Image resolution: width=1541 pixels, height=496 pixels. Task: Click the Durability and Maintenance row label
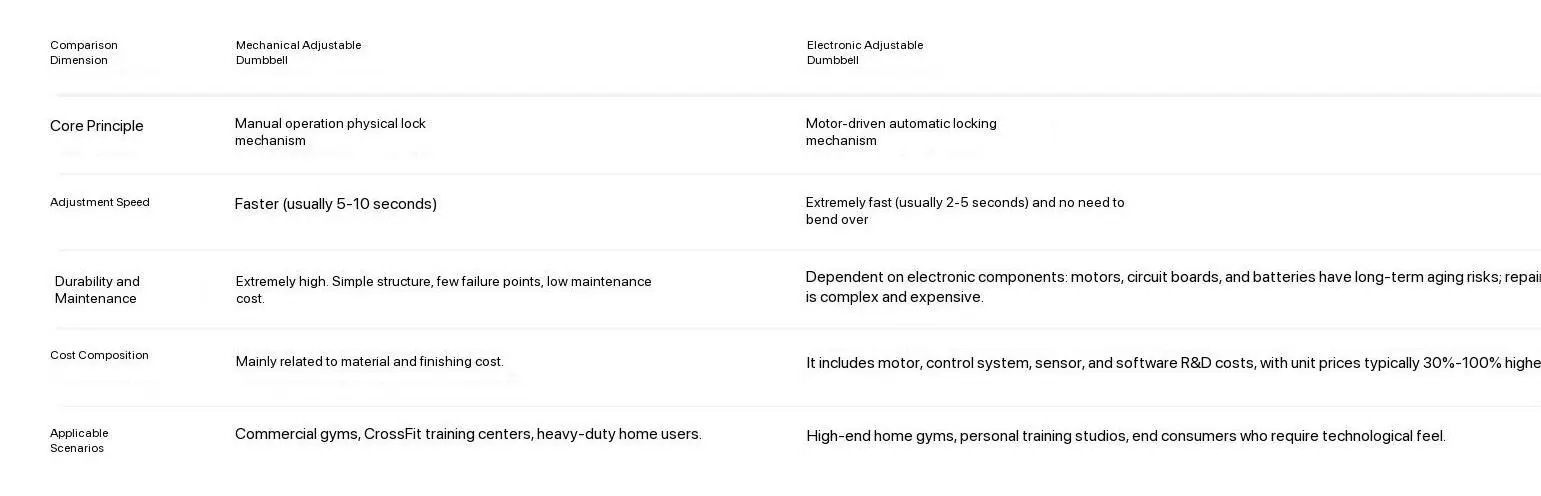tap(97, 289)
